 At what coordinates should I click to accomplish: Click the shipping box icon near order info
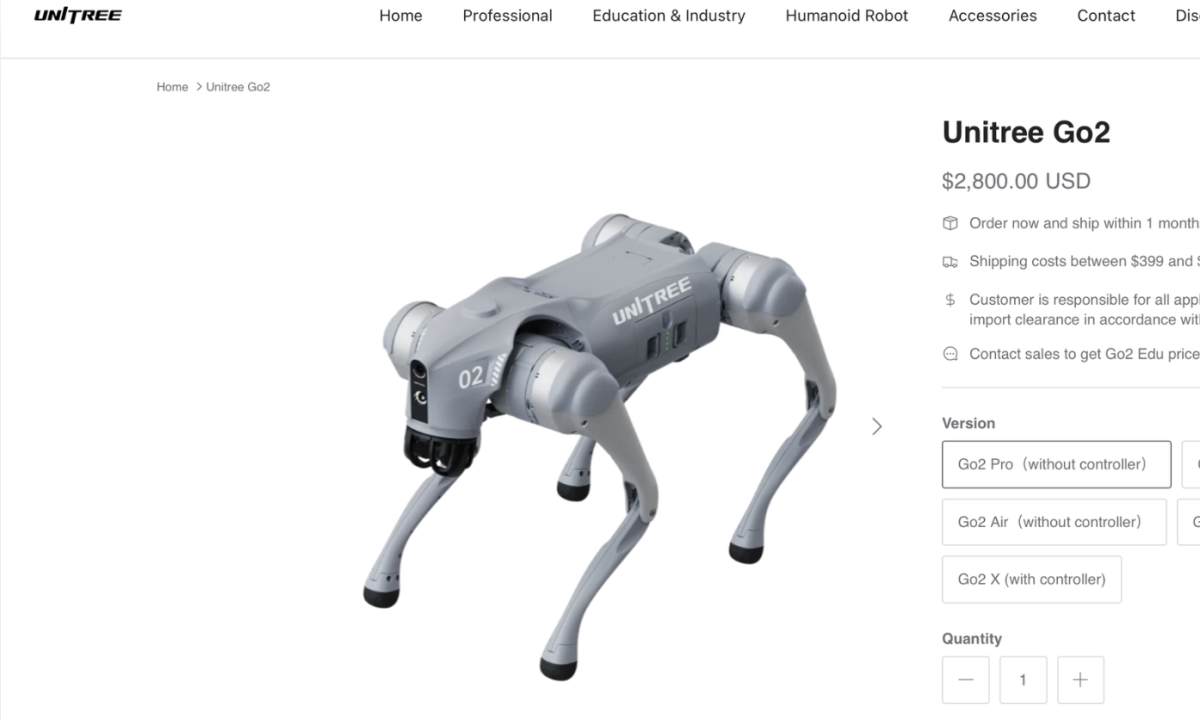click(x=950, y=223)
